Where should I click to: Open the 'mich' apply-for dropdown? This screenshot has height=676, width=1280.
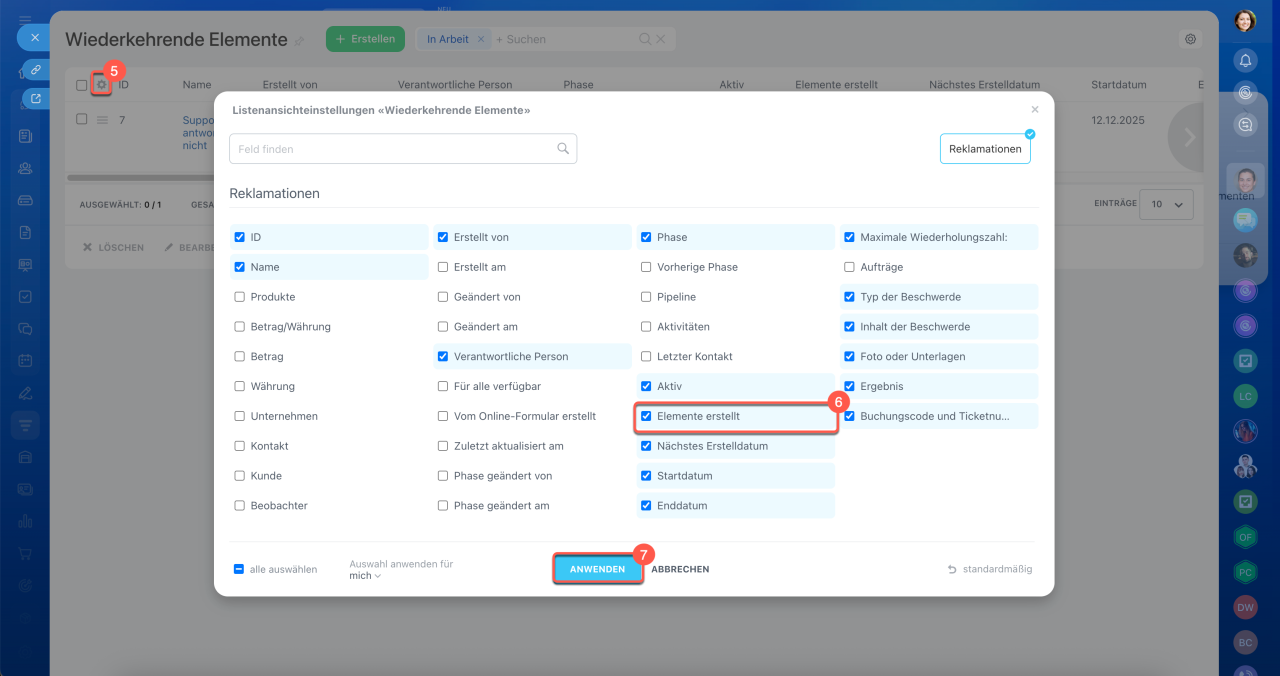[x=365, y=576]
